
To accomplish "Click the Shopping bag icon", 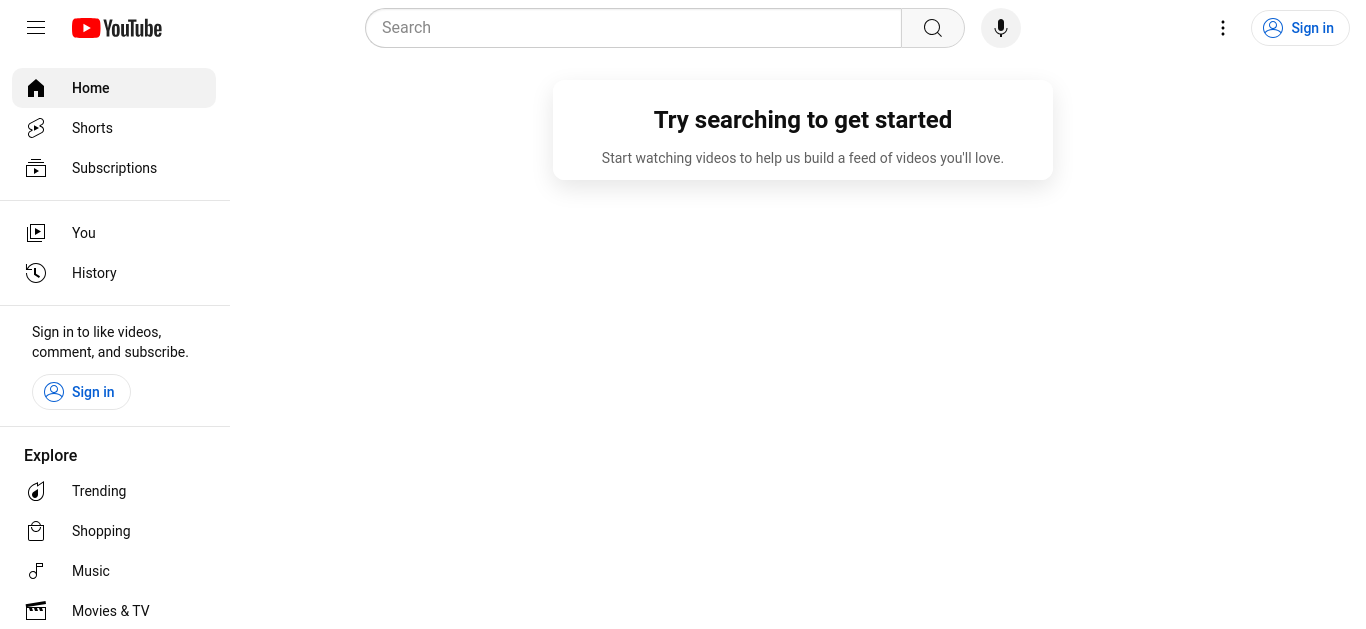I will coord(36,531).
